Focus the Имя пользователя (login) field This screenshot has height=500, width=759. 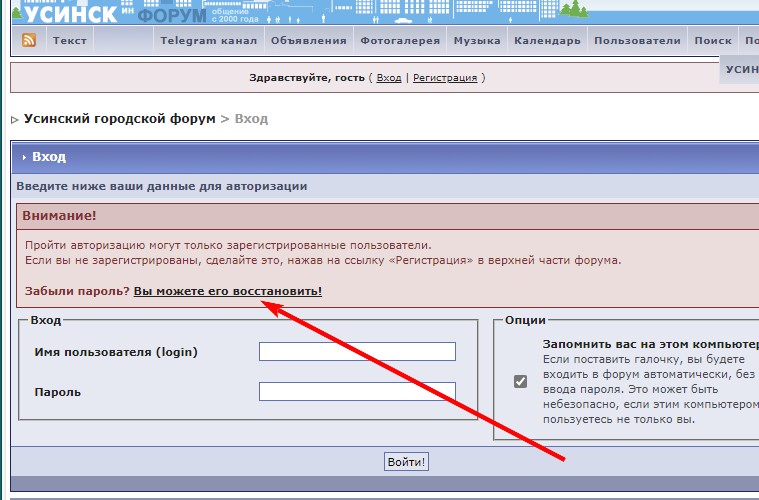[357, 351]
